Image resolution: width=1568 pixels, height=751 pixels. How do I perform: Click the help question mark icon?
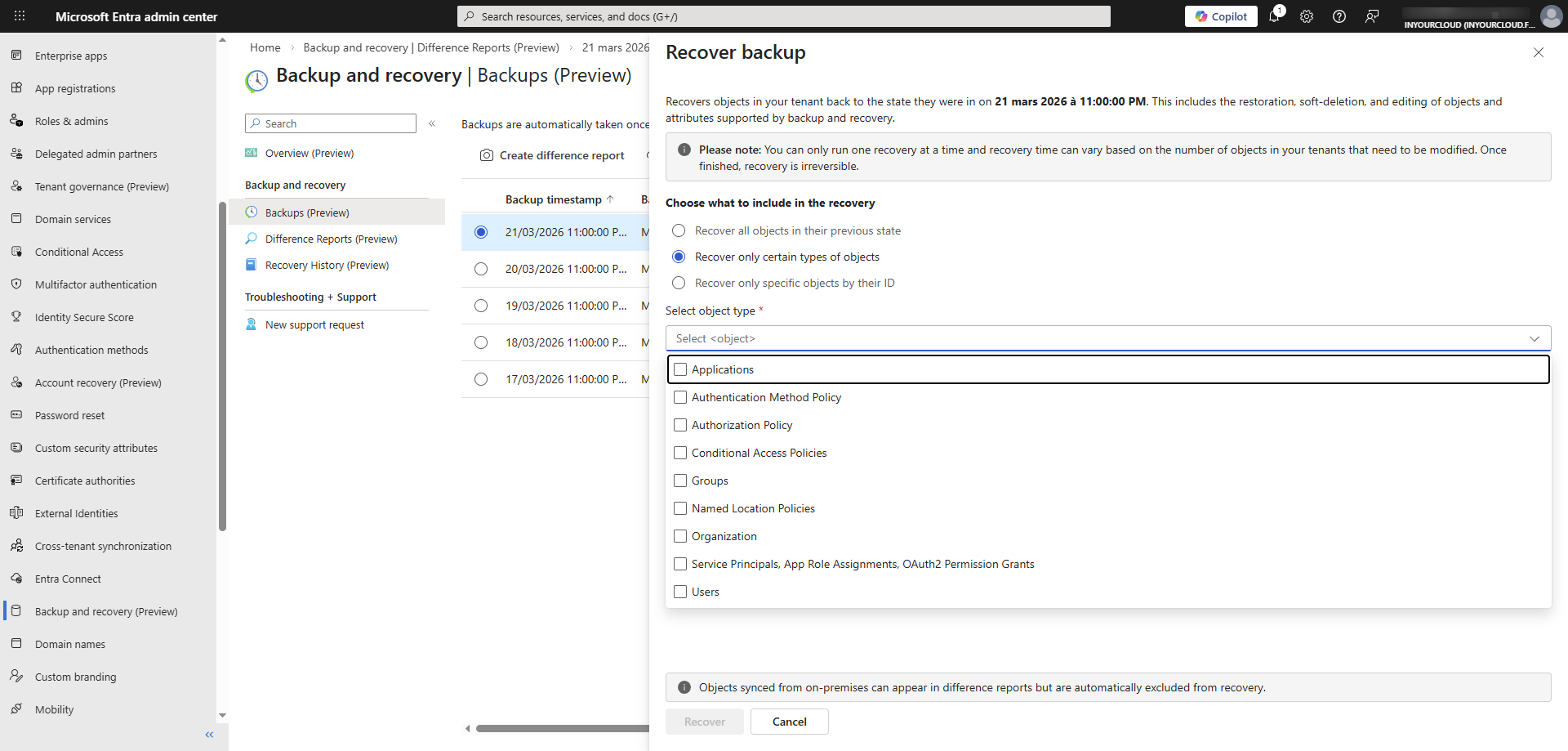pos(1339,16)
